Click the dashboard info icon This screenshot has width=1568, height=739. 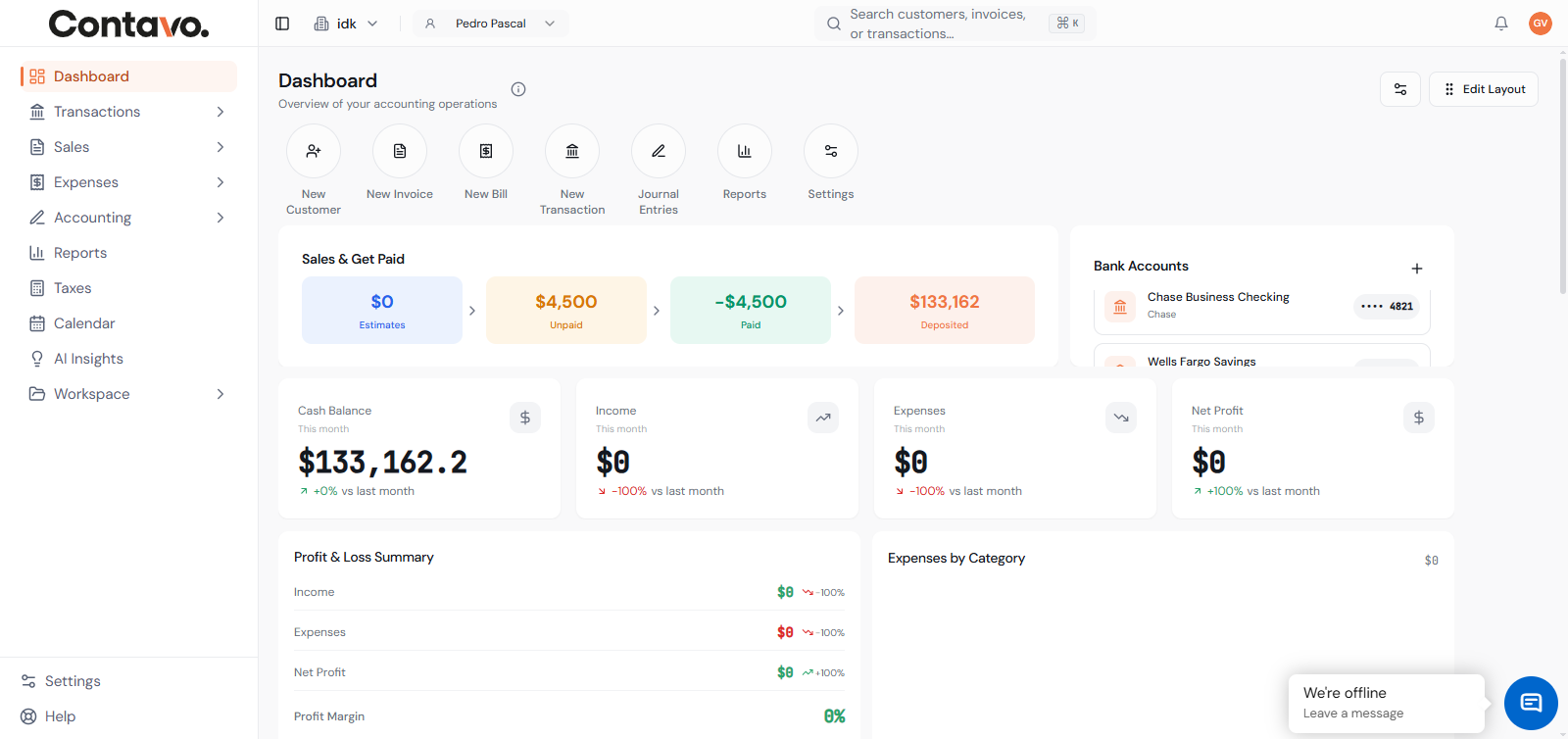click(x=518, y=89)
